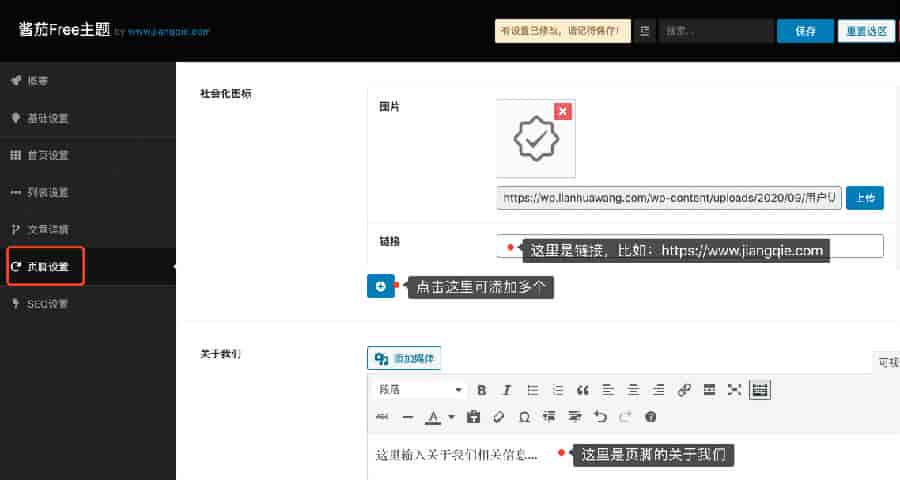Click the blue plus button to add item
The height and width of the screenshot is (480, 900).
pyautogui.click(x=380, y=286)
